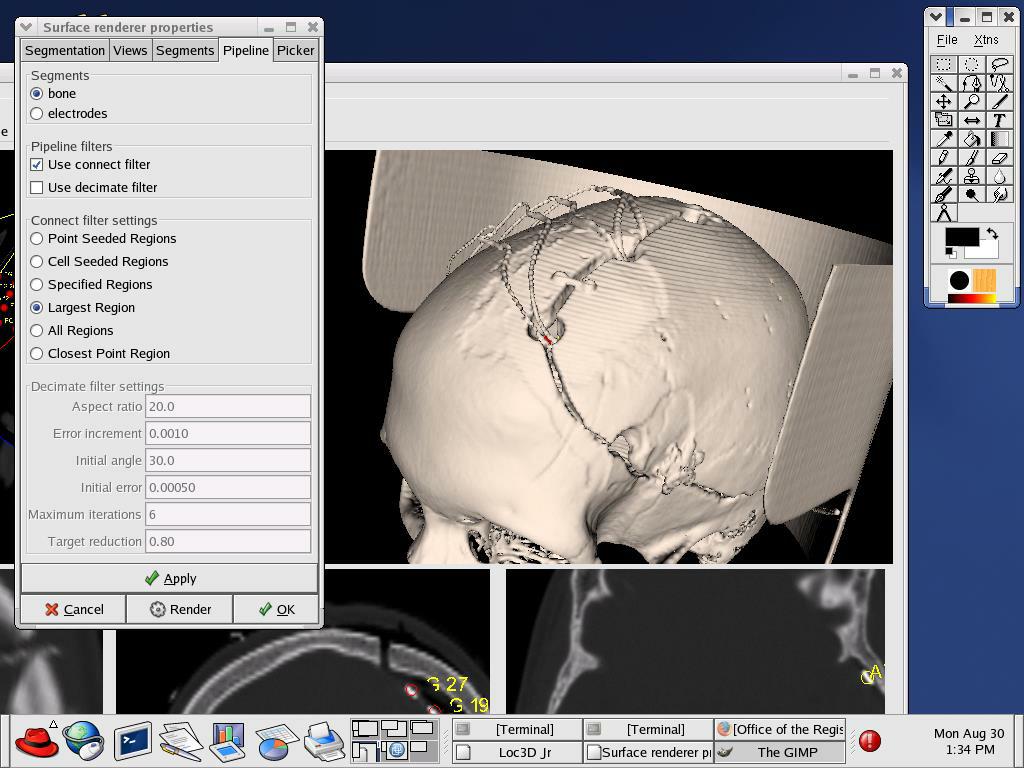
Task: Open the GIMP File menu
Action: pos(947,40)
